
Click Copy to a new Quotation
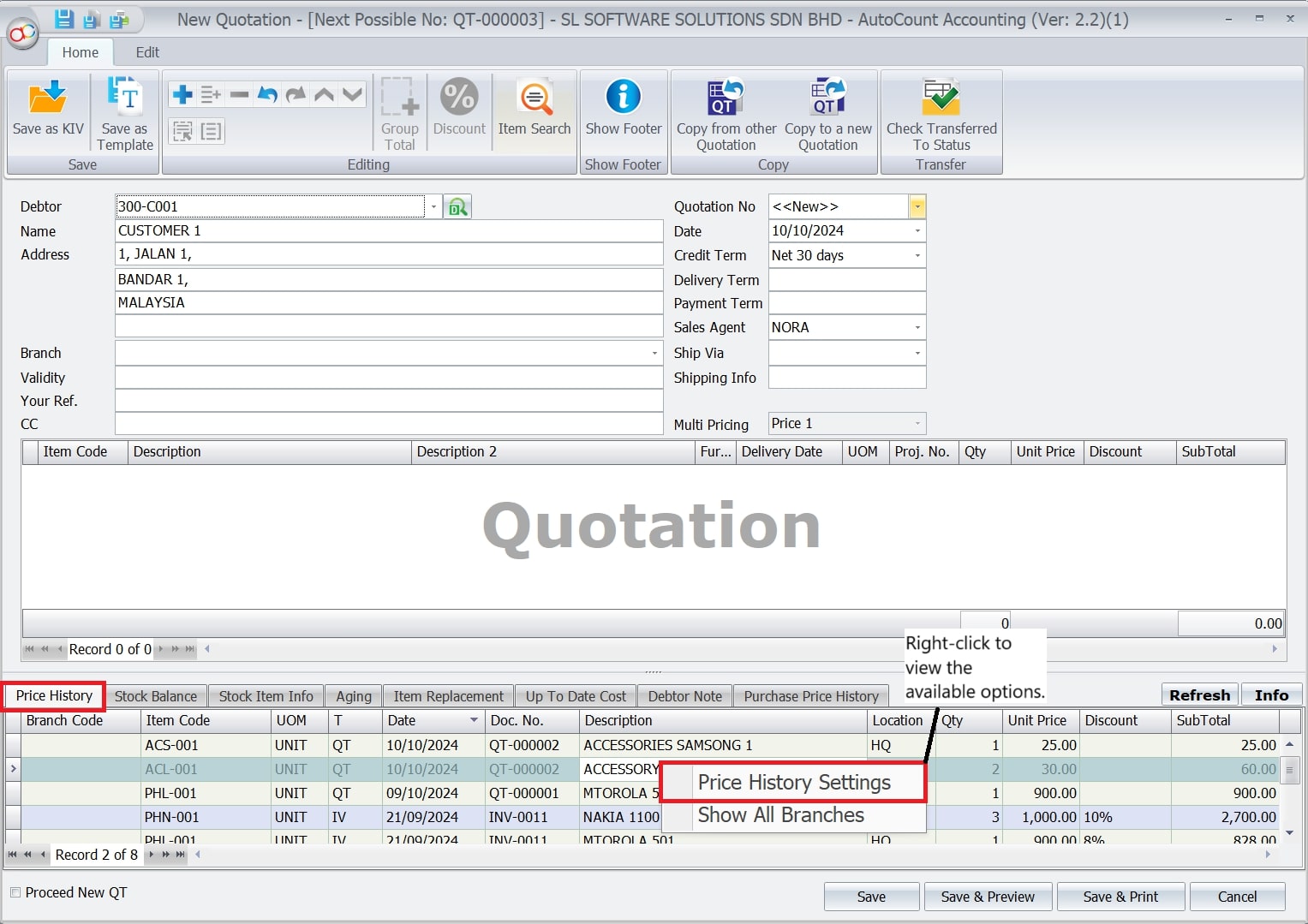[827, 111]
